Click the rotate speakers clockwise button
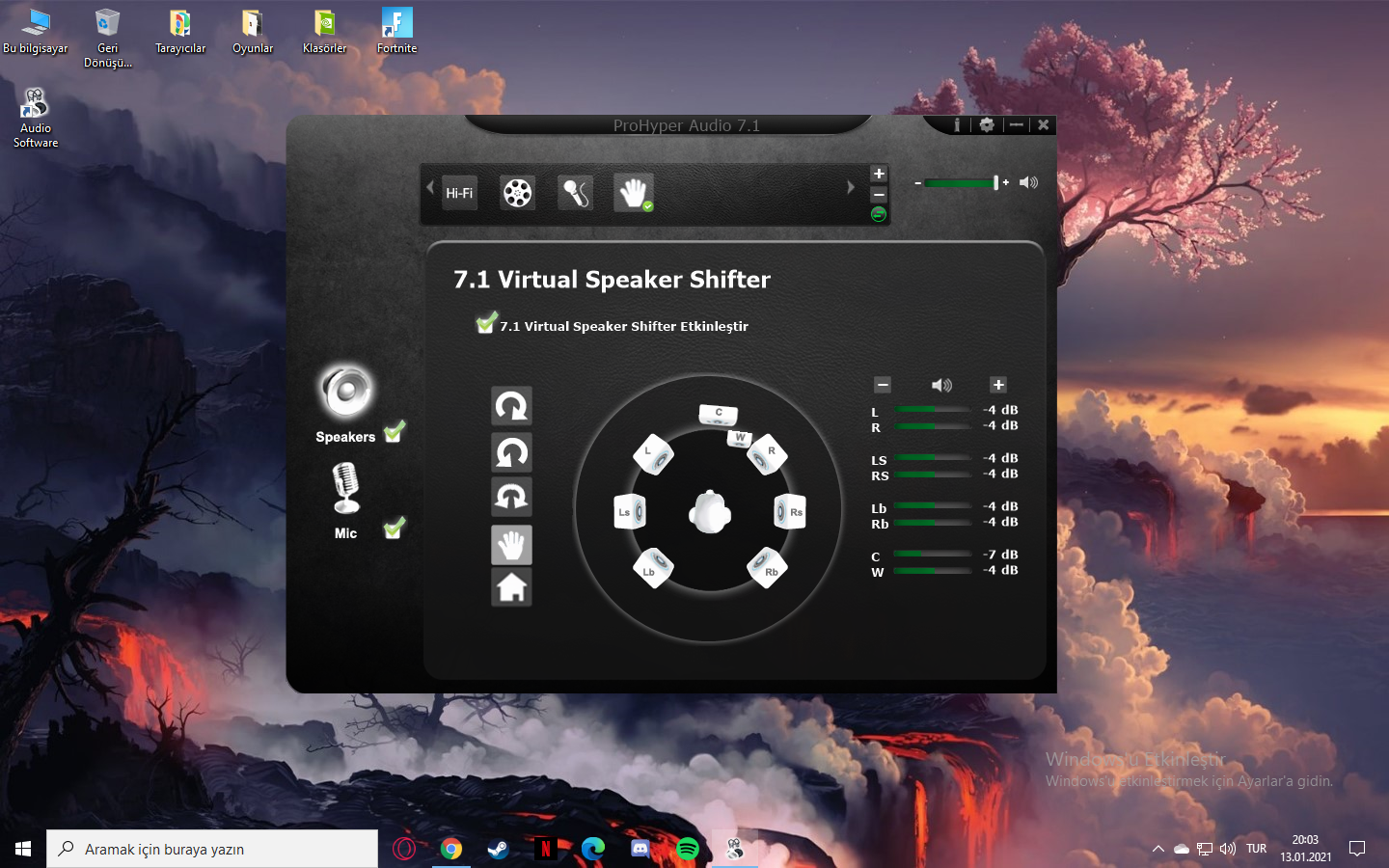The width and height of the screenshot is (1389, 868). [511, 406]
